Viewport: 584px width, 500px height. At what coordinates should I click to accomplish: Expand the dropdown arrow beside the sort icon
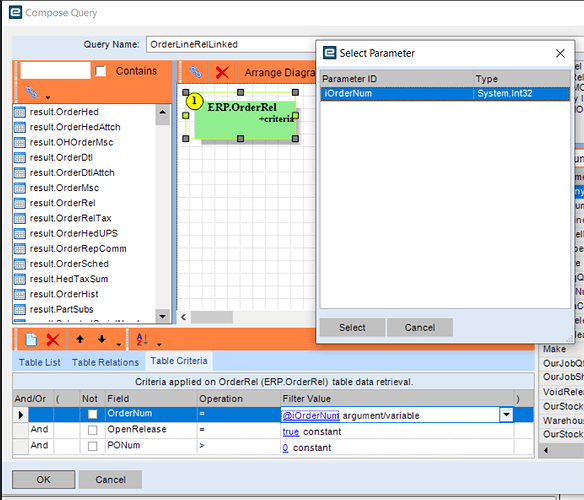click(x=159, y=344)
